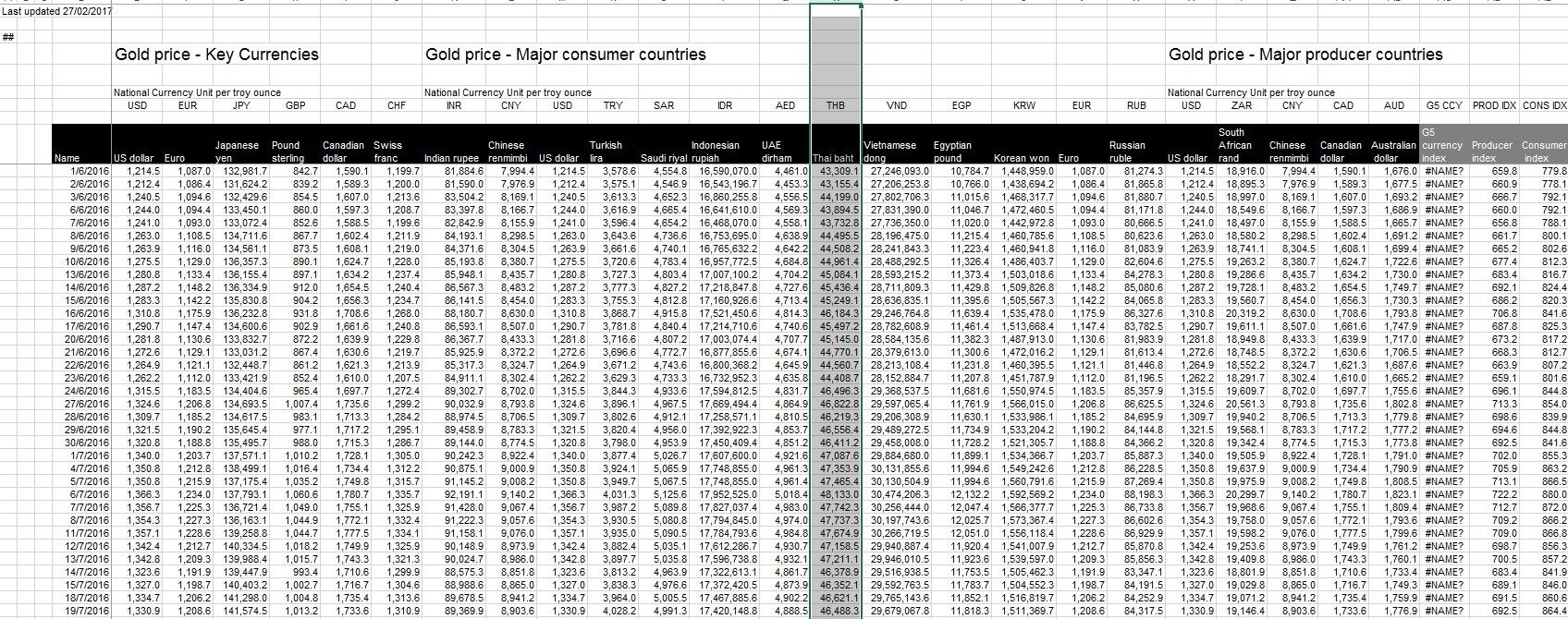This screenshot has height=619, width=1568.
Task: Select the 'G5 currency index' header cell
Action: pyautogui.click(x=1445, y=145)
